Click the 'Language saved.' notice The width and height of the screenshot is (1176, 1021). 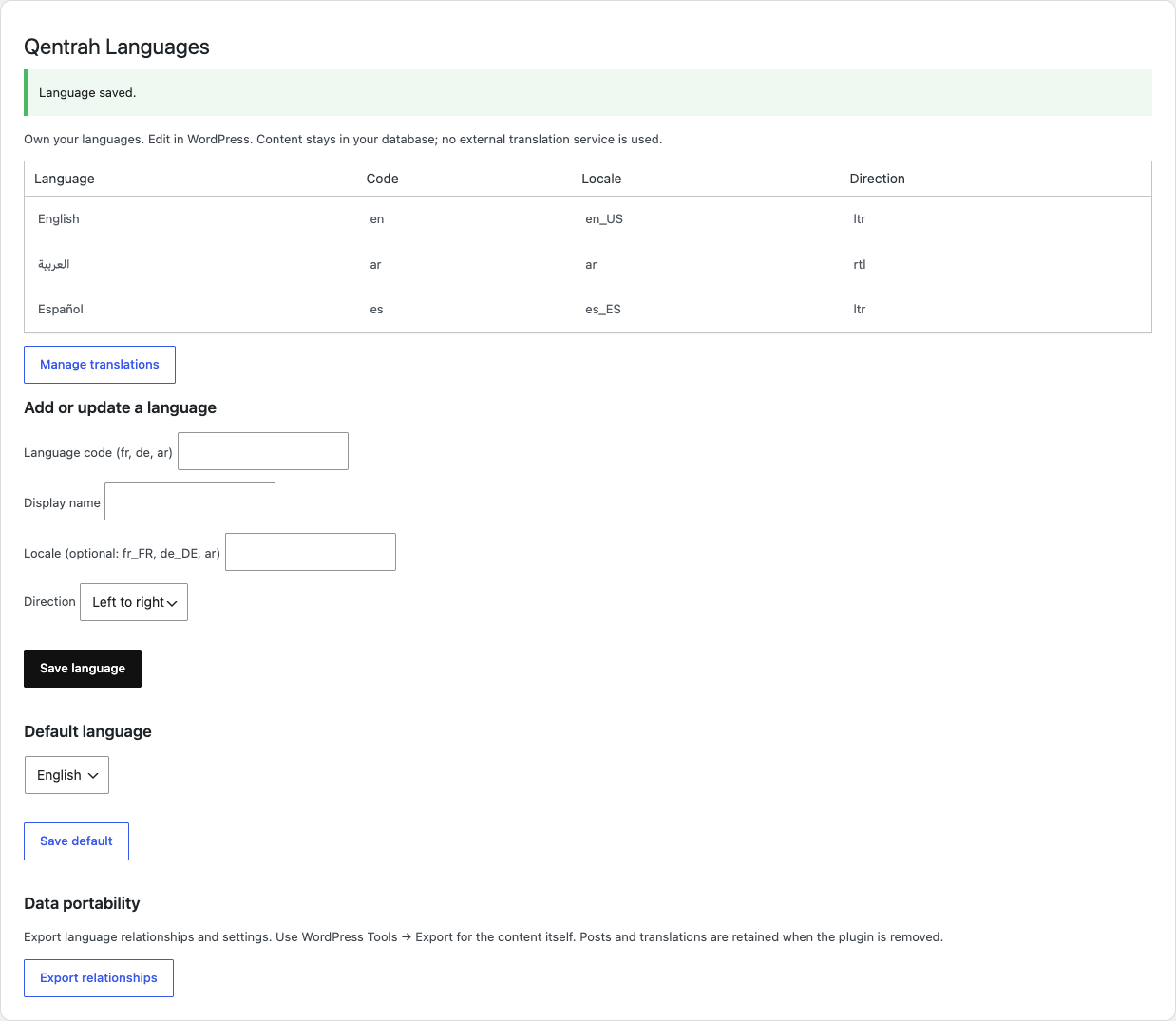pos(588,93)
